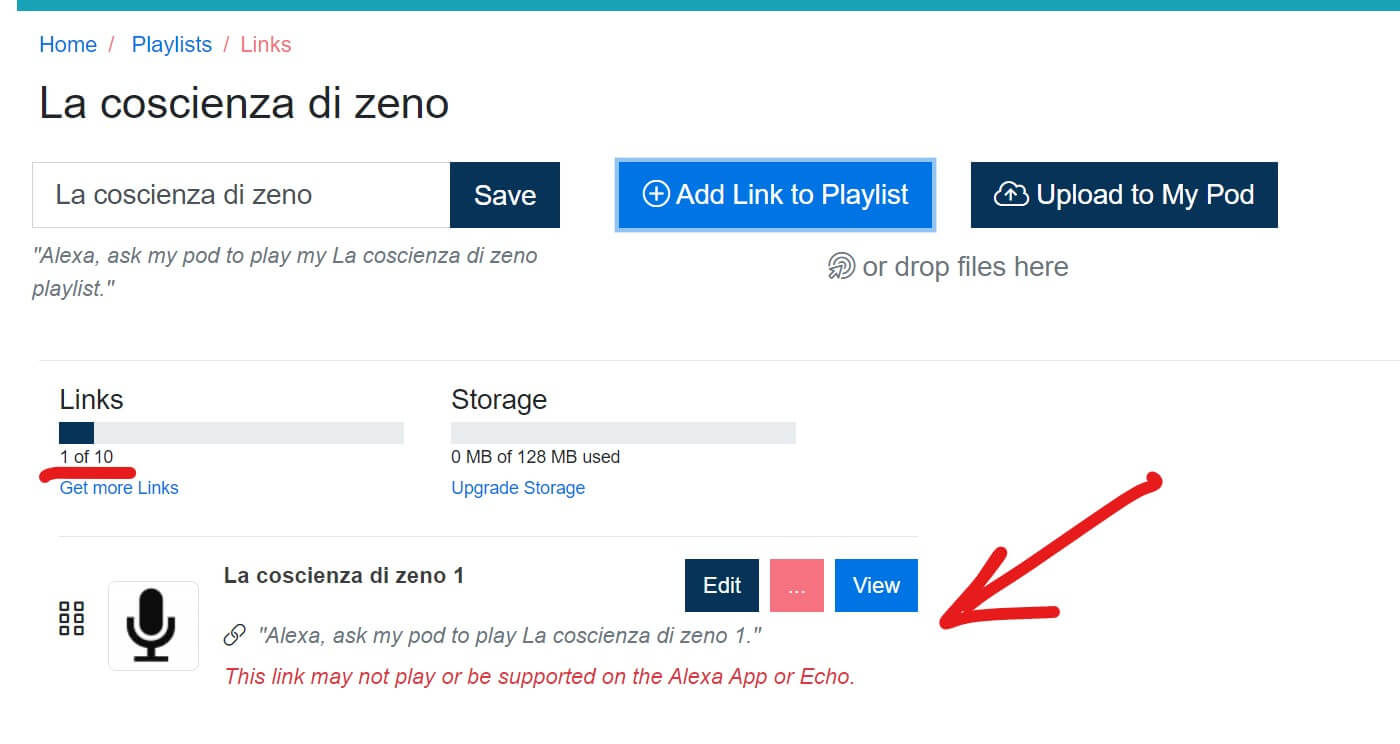View the La coscienza di zeno 1 link

click(x=876, y=586)
